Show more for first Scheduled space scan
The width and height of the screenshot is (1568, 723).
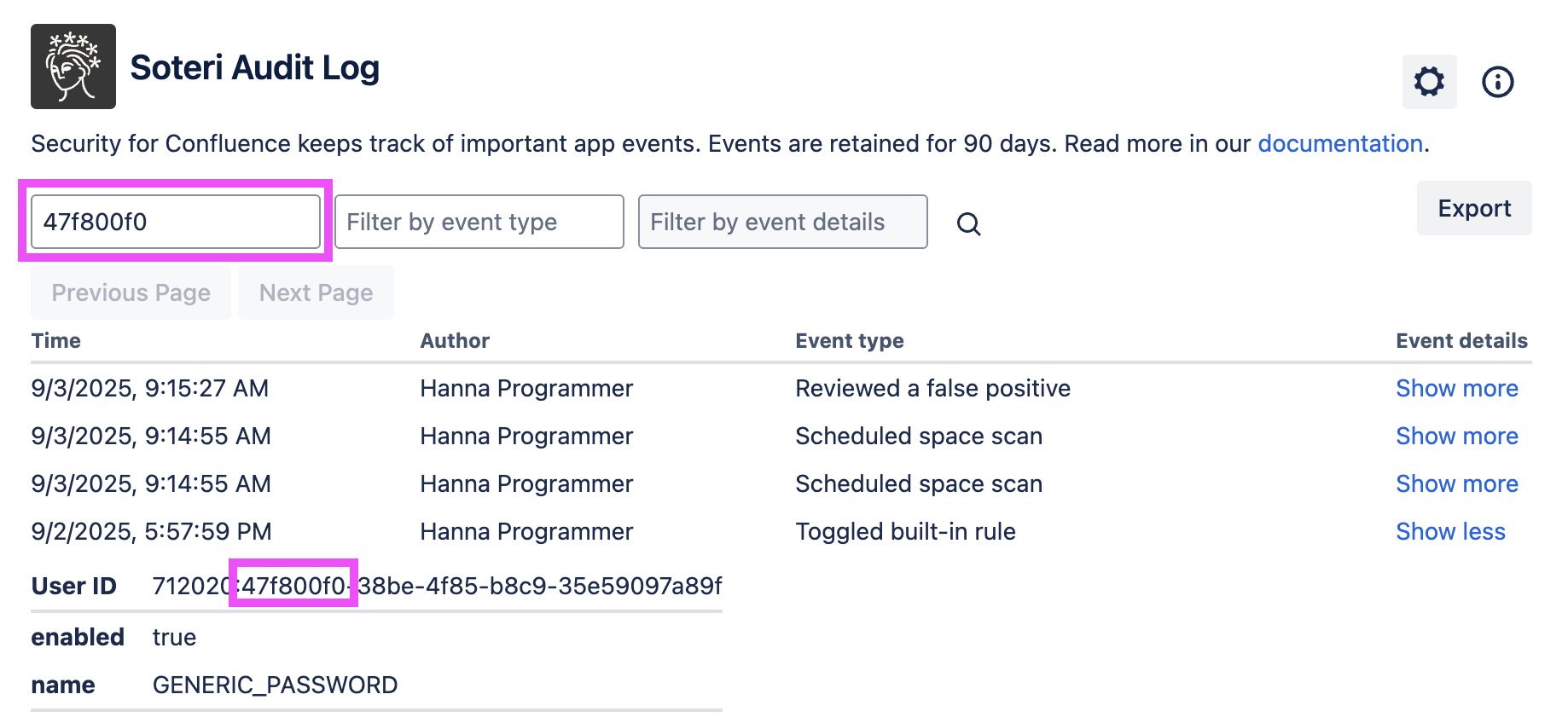1456,436
